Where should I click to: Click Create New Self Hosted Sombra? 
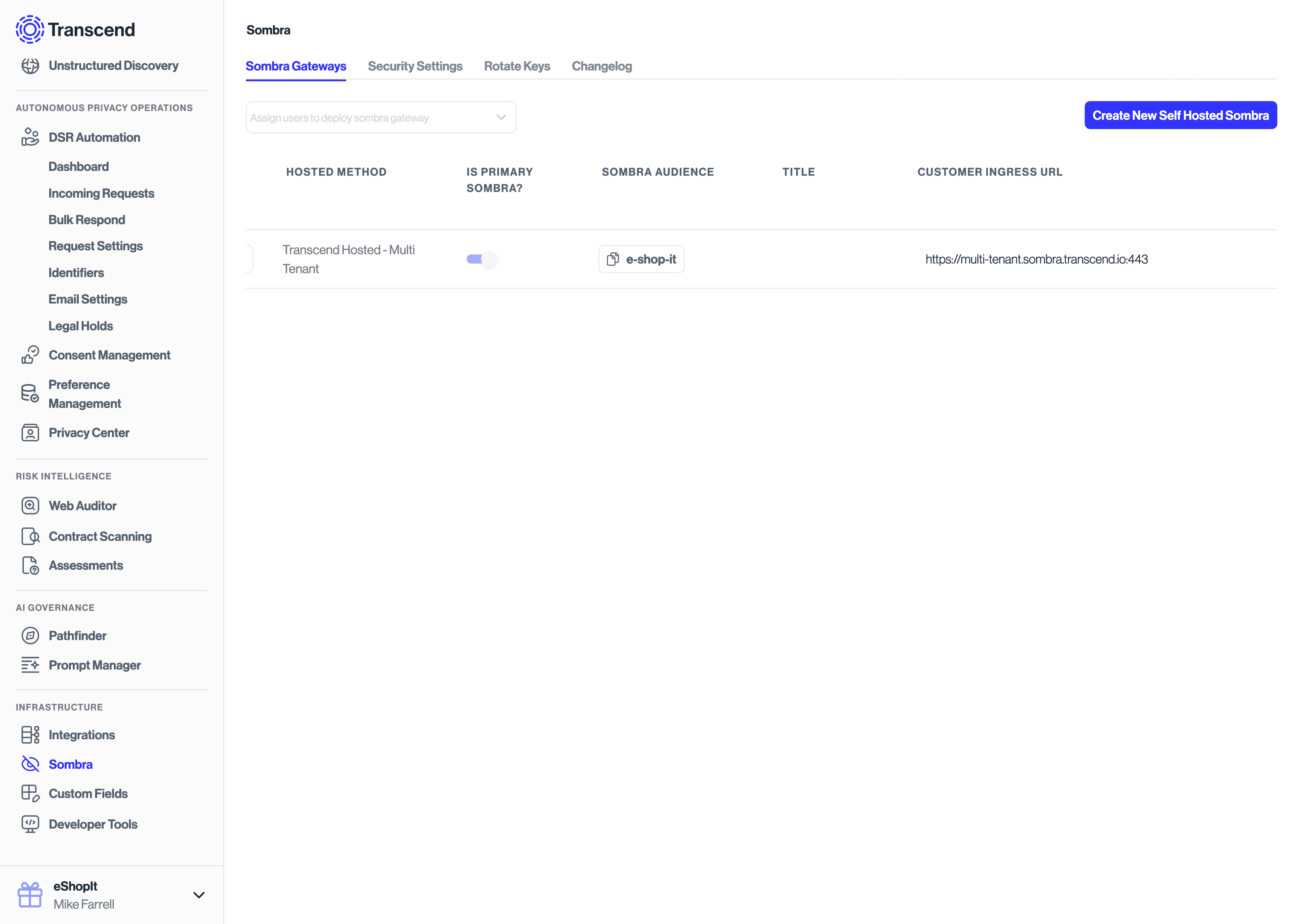coord(1180,115)
